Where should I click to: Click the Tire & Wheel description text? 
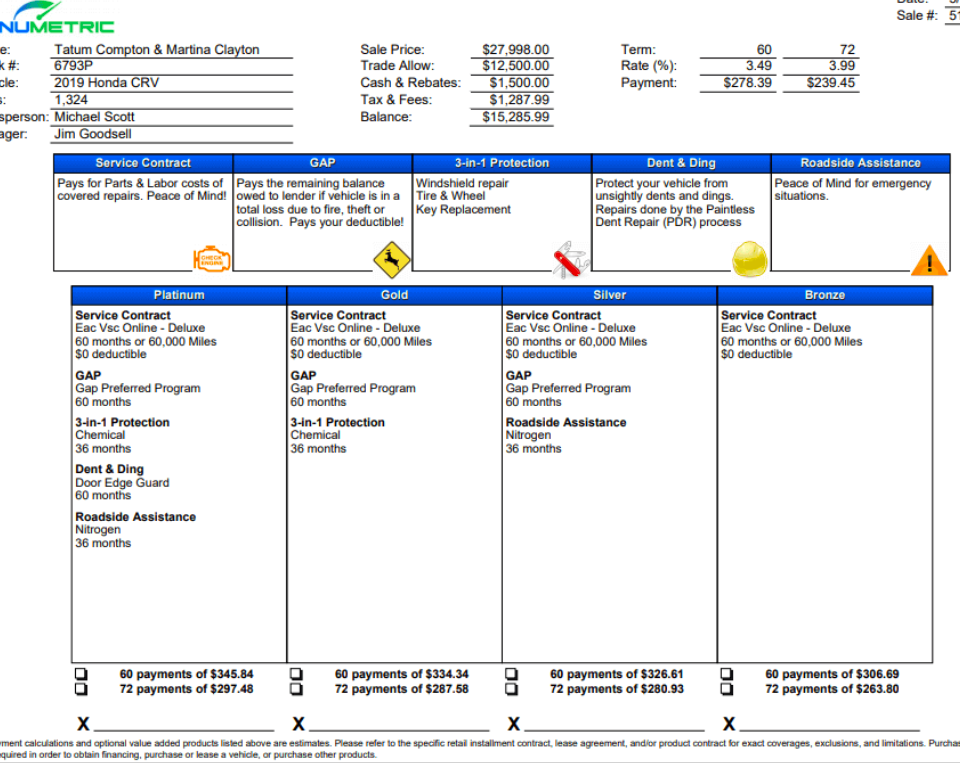(450, 196)
